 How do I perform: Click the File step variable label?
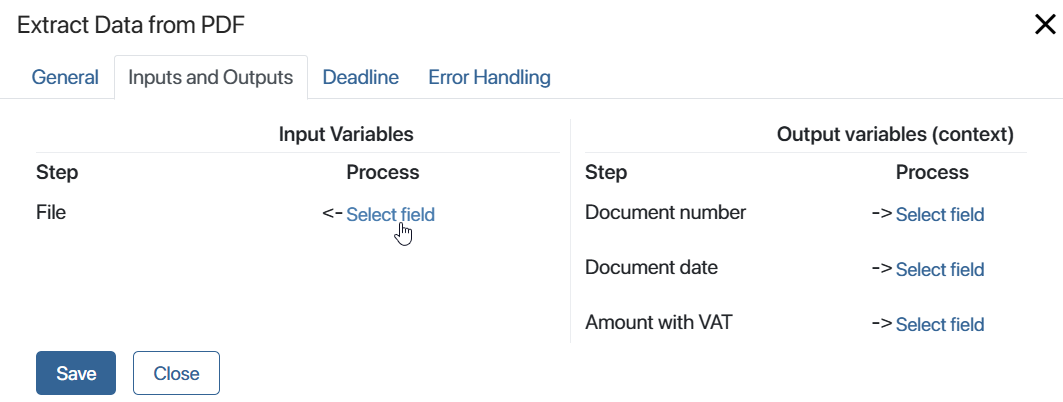pos(51,213)
